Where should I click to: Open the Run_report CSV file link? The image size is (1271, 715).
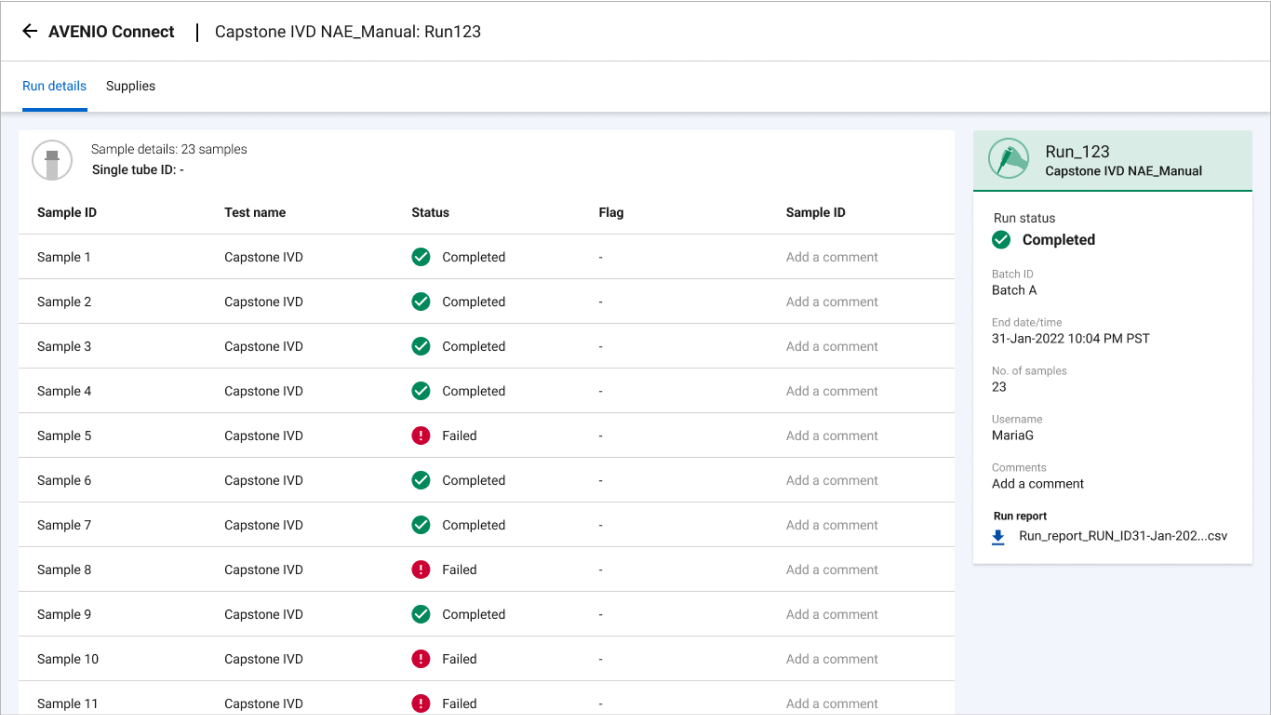click(x=1124, y=537)
